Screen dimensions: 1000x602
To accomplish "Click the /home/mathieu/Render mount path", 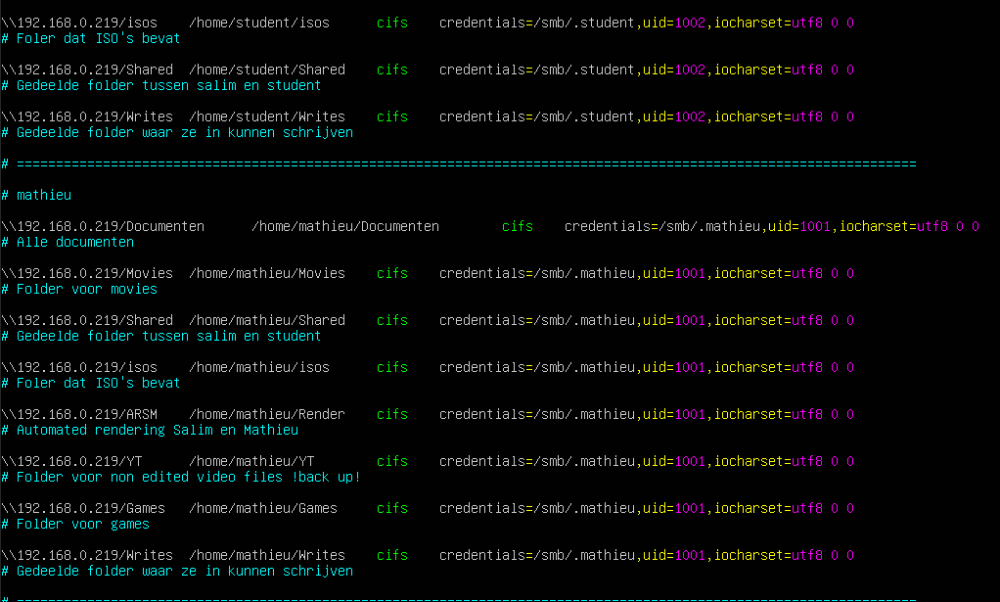I will coord(267,415).
